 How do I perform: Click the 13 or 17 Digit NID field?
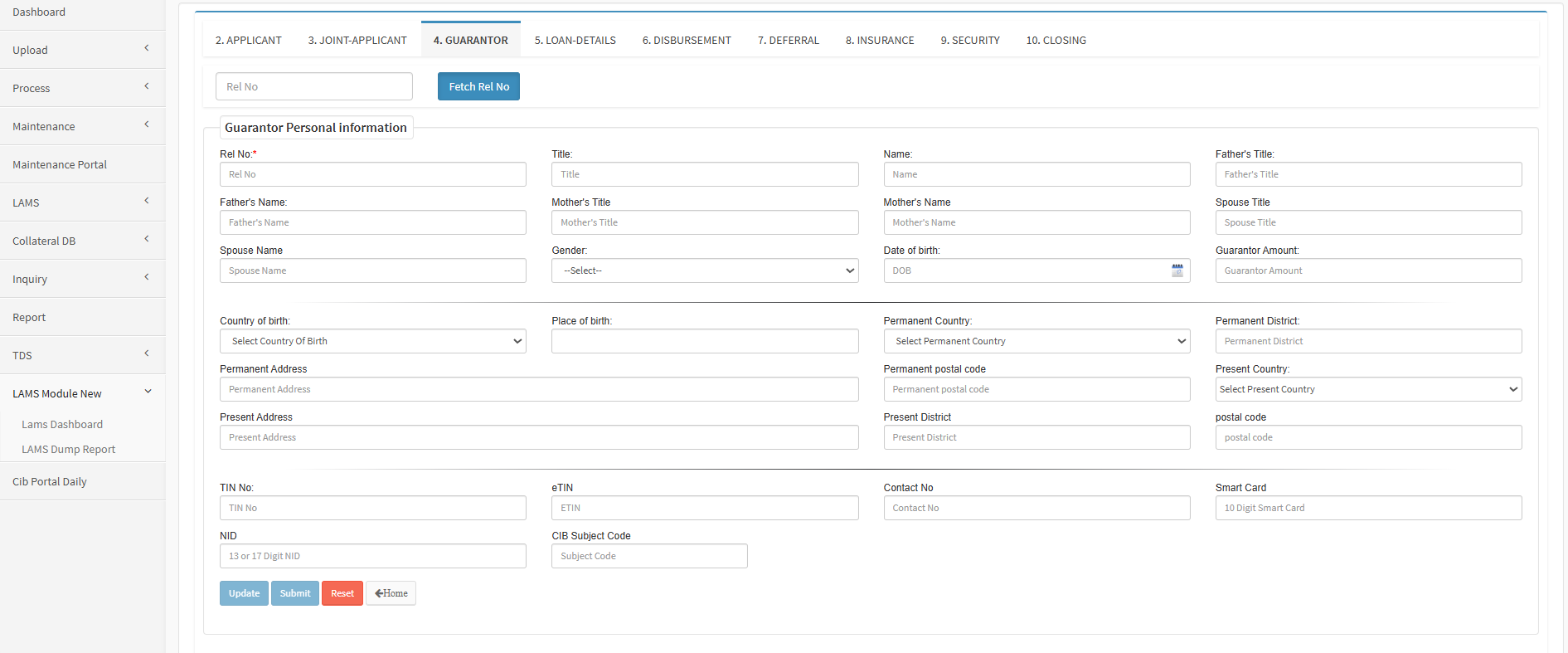(372, 556)
